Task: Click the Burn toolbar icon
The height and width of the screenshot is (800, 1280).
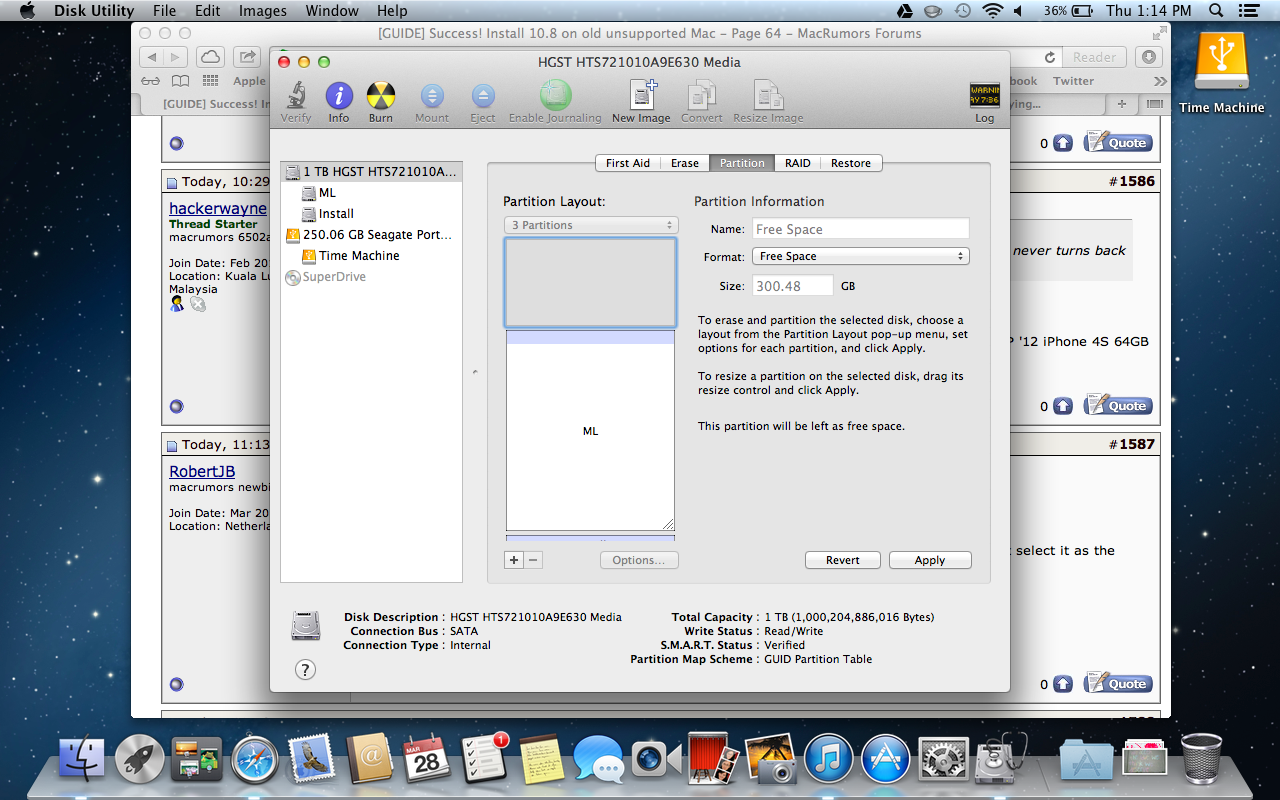Action: (x=381, y=102)
